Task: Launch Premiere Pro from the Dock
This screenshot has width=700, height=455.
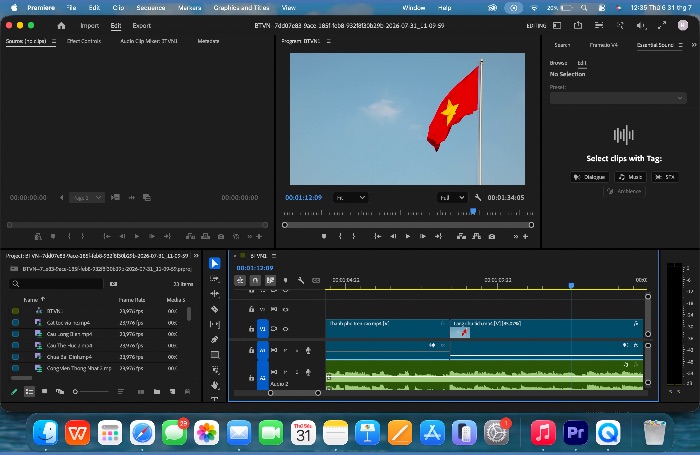Action: coord(575,432)
